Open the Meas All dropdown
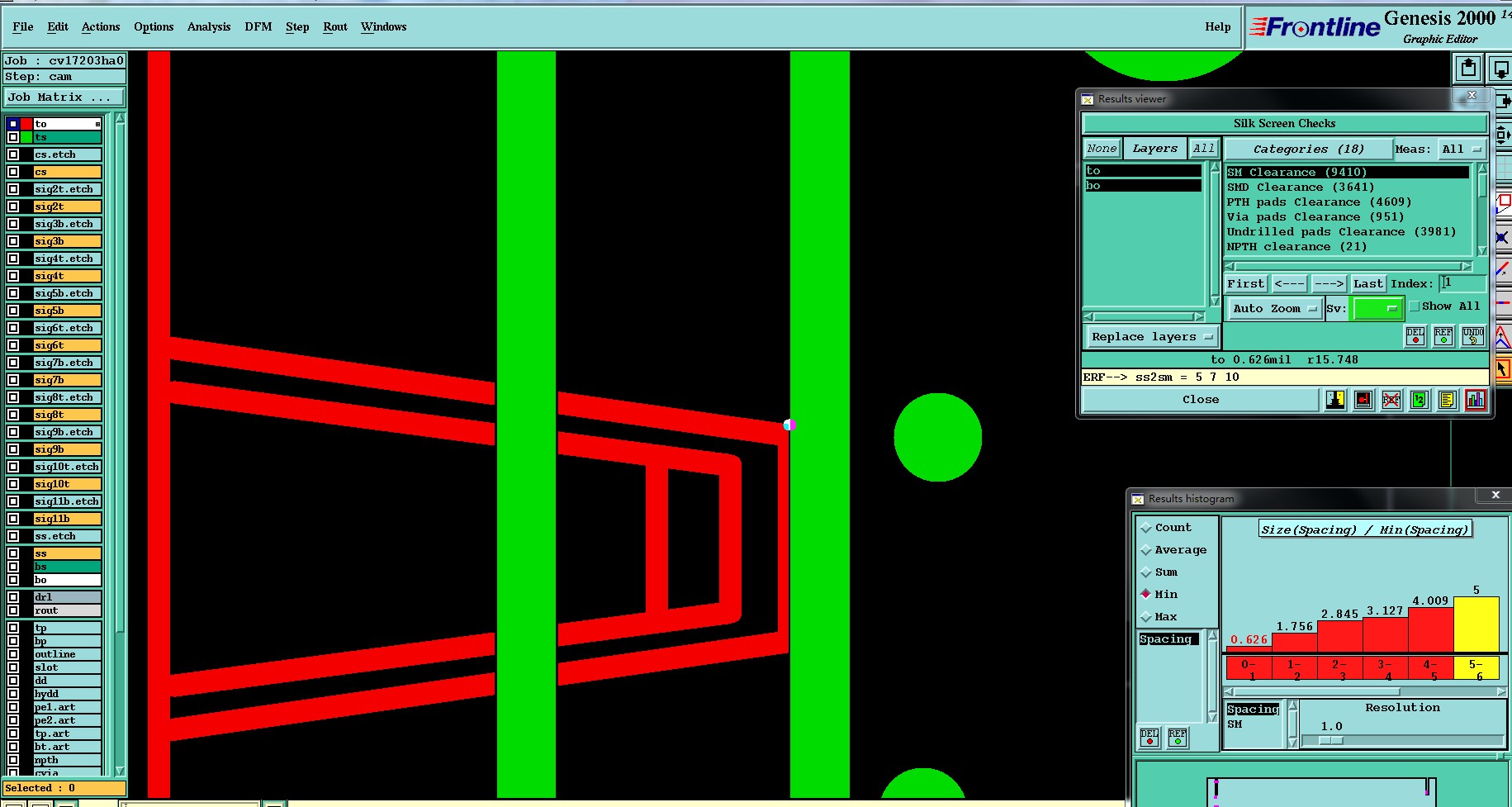Screen dimensions: 1512x807 click(1462, 149)
